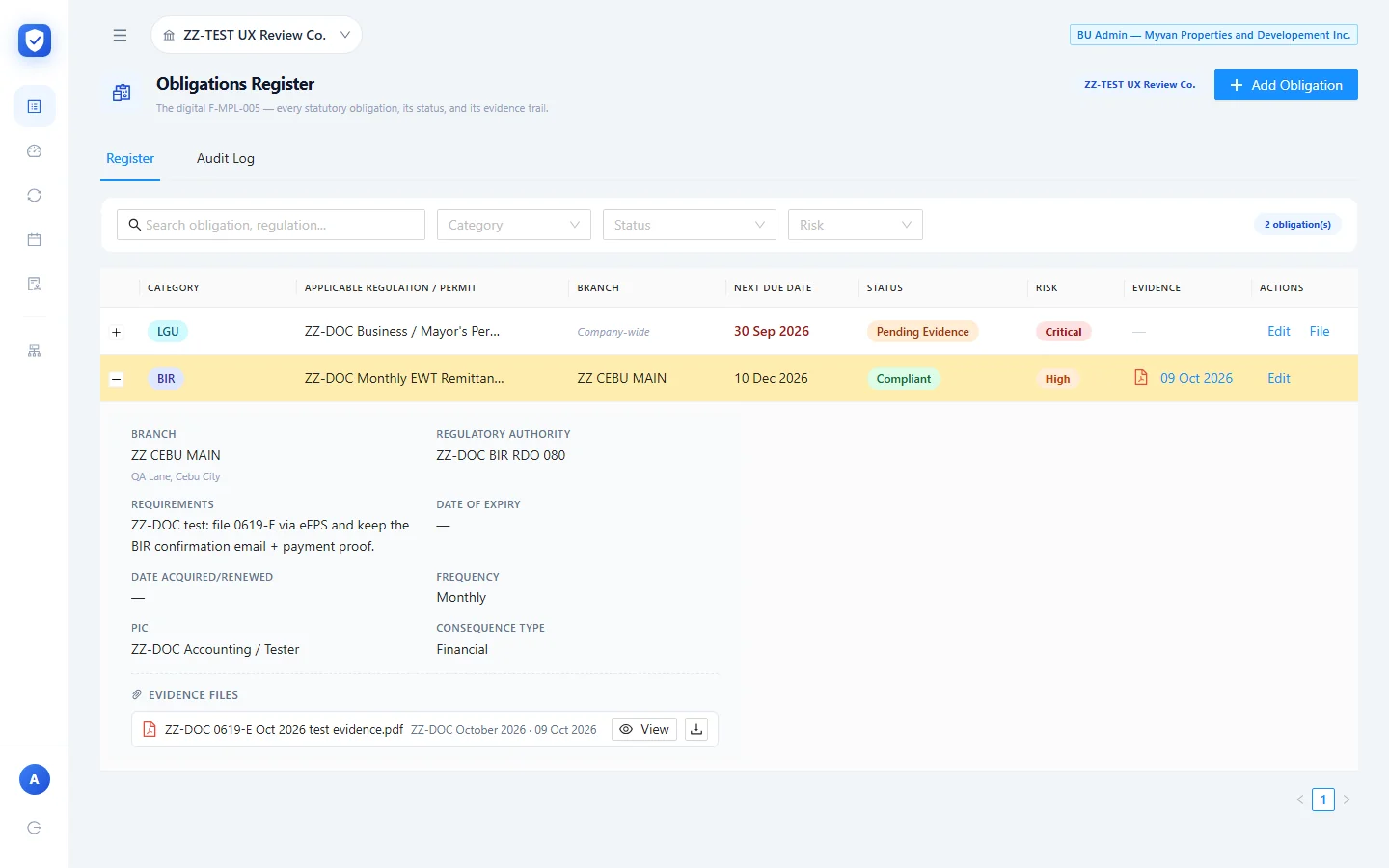Click the user avatar A
This screenshot has height=868, width=1389.
pyautogui.click(x=35, y=779)
